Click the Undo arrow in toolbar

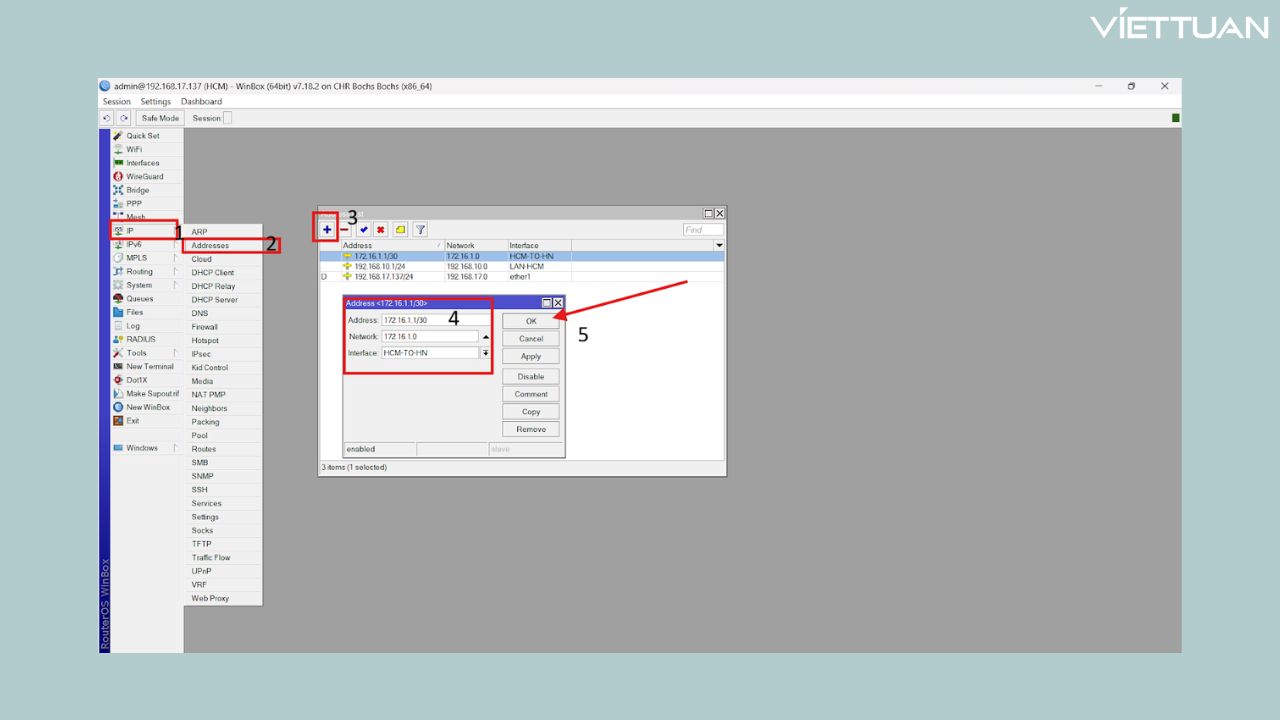pyautogui.click(x=107, y=118)
